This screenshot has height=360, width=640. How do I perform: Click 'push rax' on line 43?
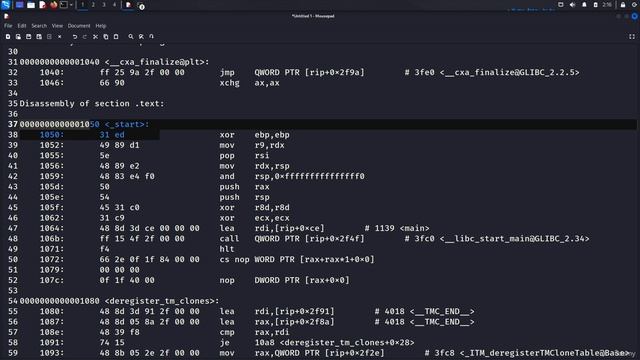tap(244, 187)
